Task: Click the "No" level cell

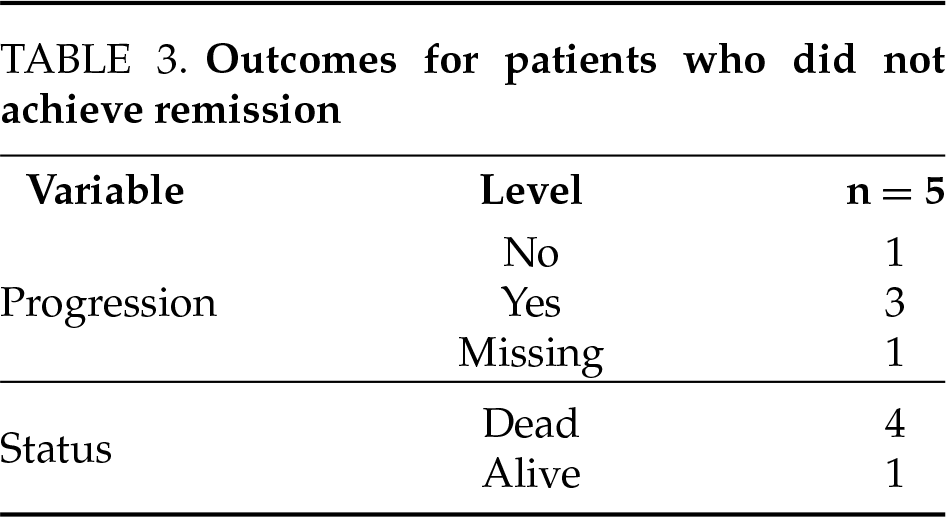Action: [531, 253]
